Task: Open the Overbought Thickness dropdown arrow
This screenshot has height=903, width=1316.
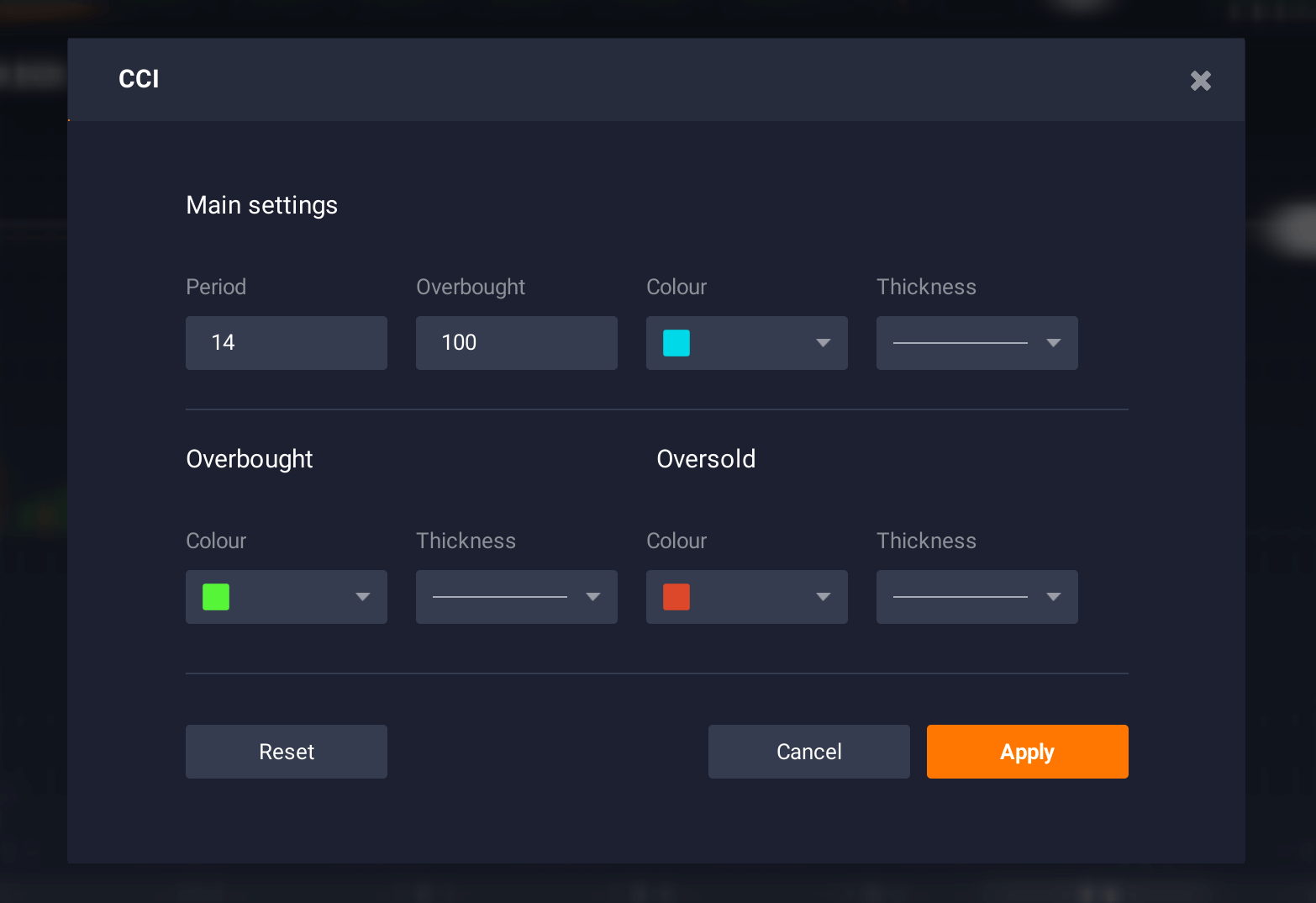Action: point(592,597)
